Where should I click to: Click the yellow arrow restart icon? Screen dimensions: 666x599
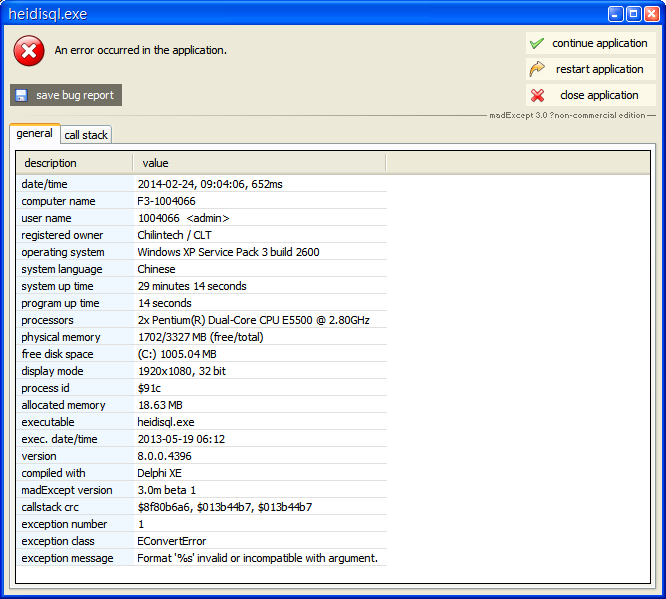click(x=537, y=69)
